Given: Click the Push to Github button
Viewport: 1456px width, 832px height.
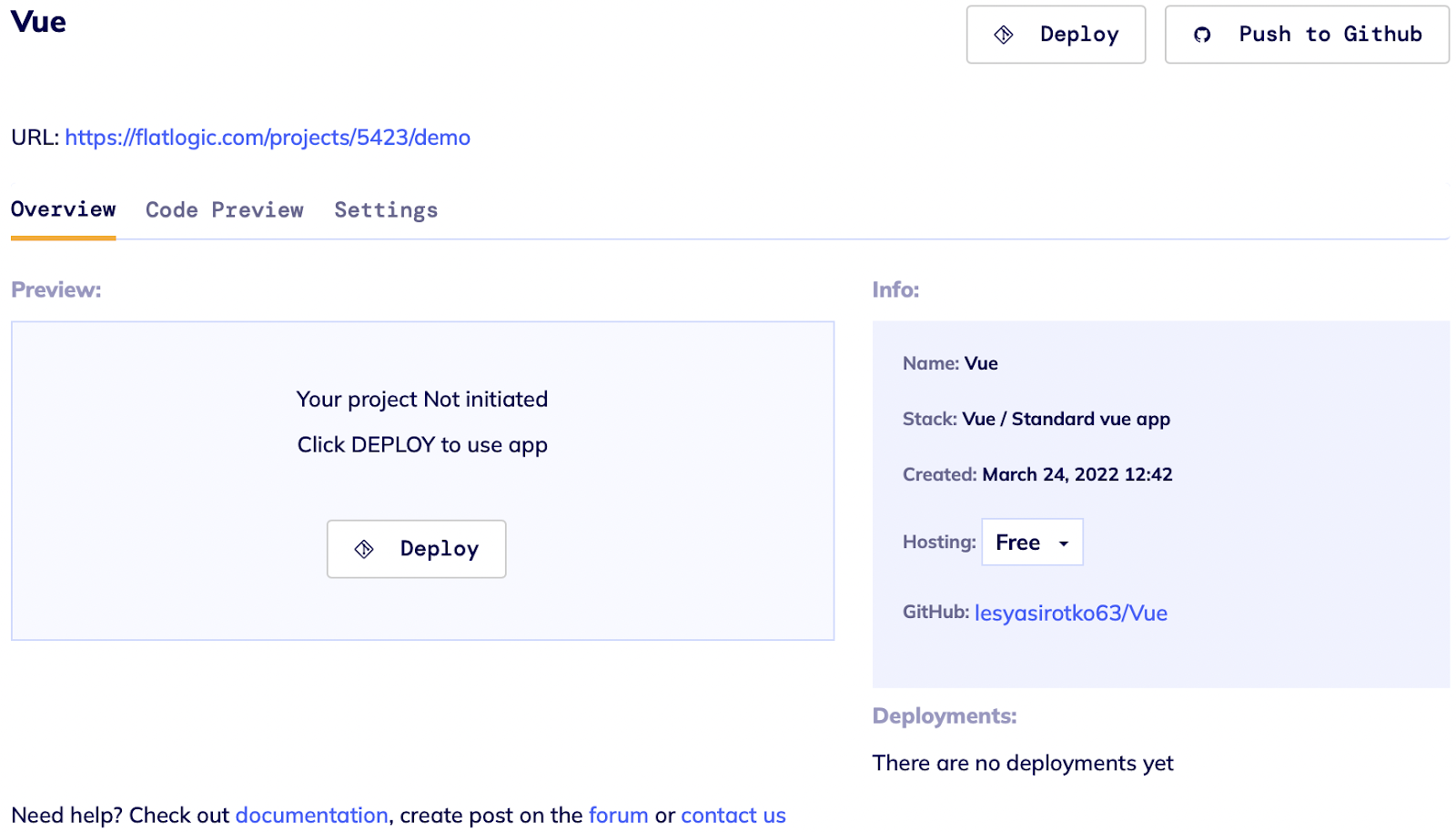Looking at the screenshot, I should click(1307, 35).
